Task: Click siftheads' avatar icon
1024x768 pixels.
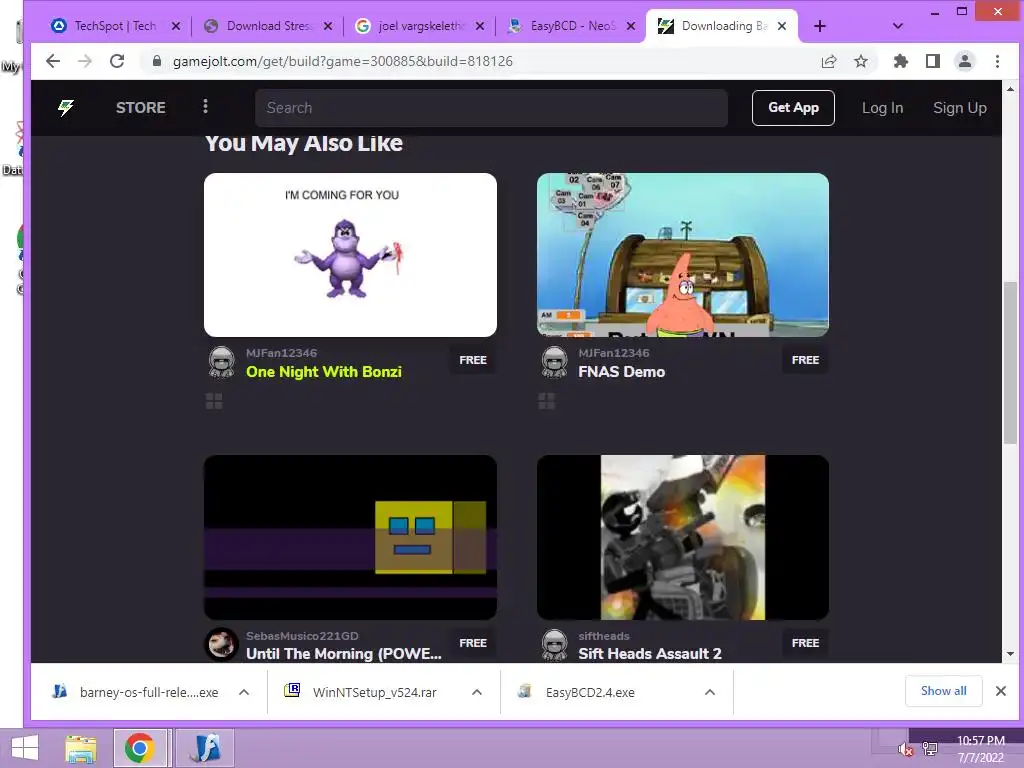Action: (554, 645)
